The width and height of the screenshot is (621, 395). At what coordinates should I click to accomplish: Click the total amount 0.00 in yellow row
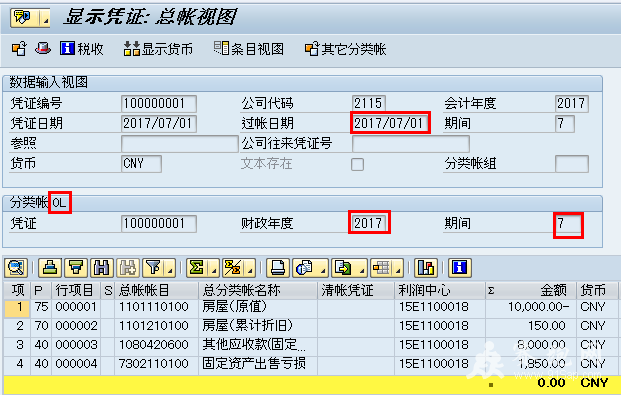click(x=551, y=383)
